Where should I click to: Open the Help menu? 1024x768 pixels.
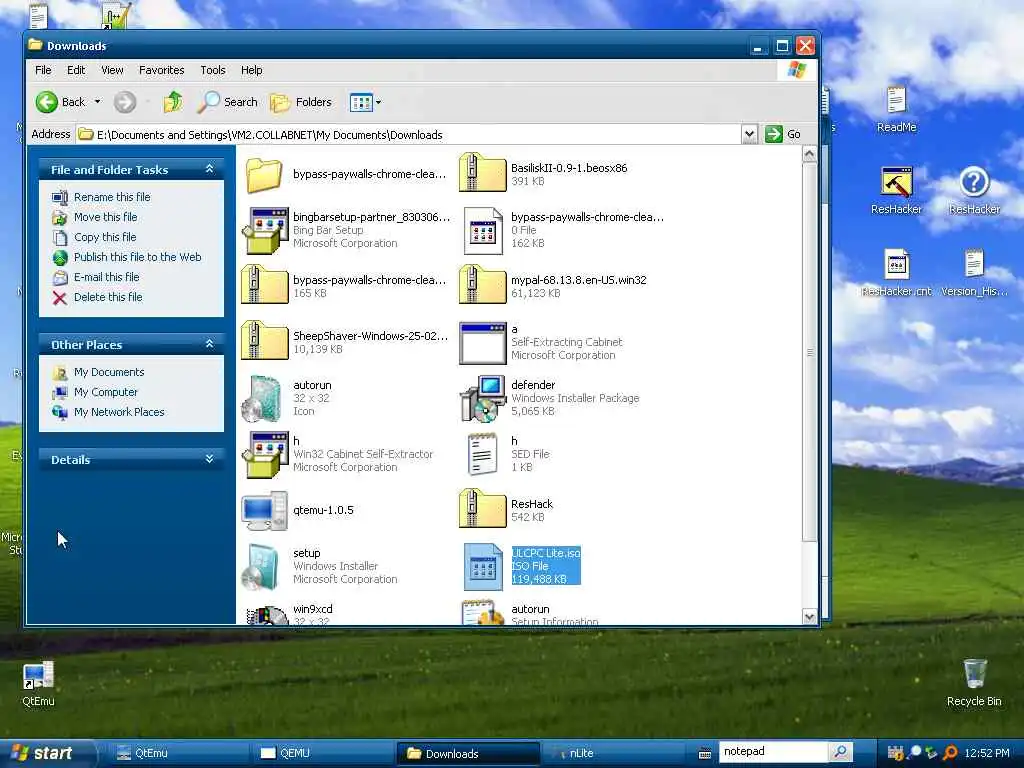coord(251,70)
